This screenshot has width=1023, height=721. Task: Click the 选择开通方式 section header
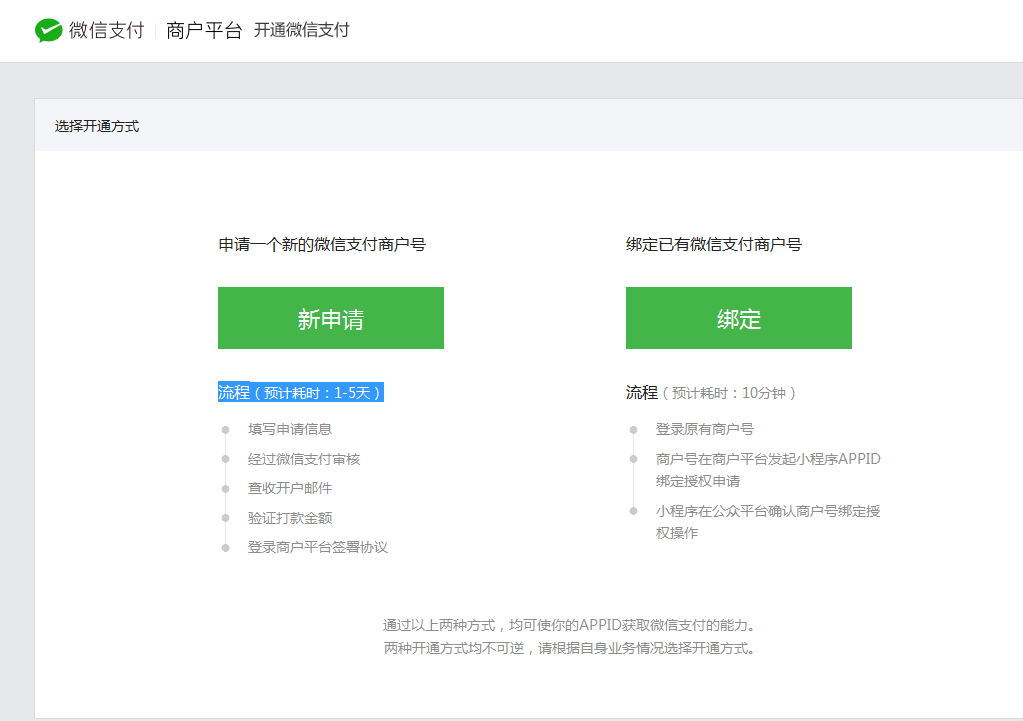[95, 126]
